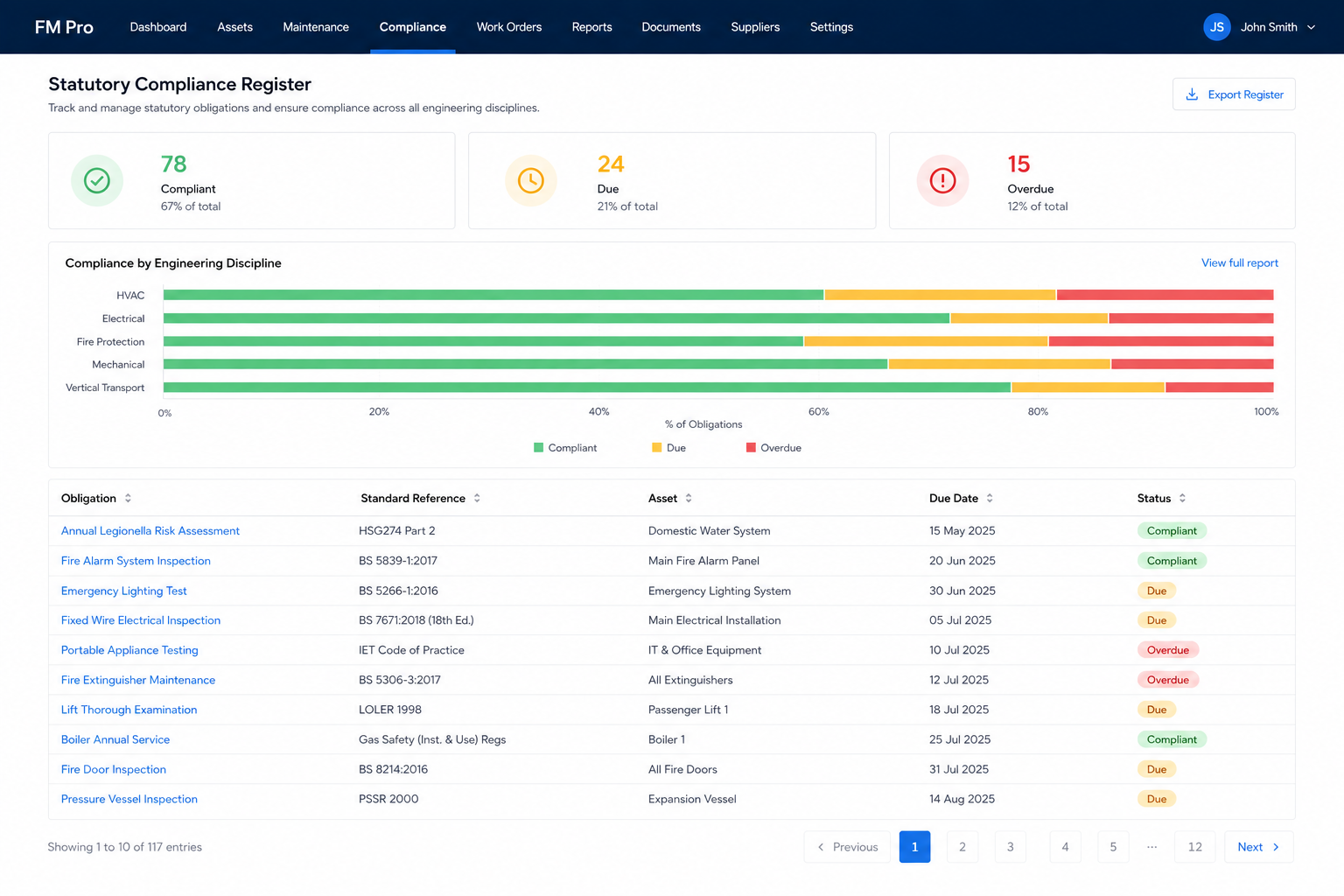Select page 5 in pagination

coord(1113,847)
